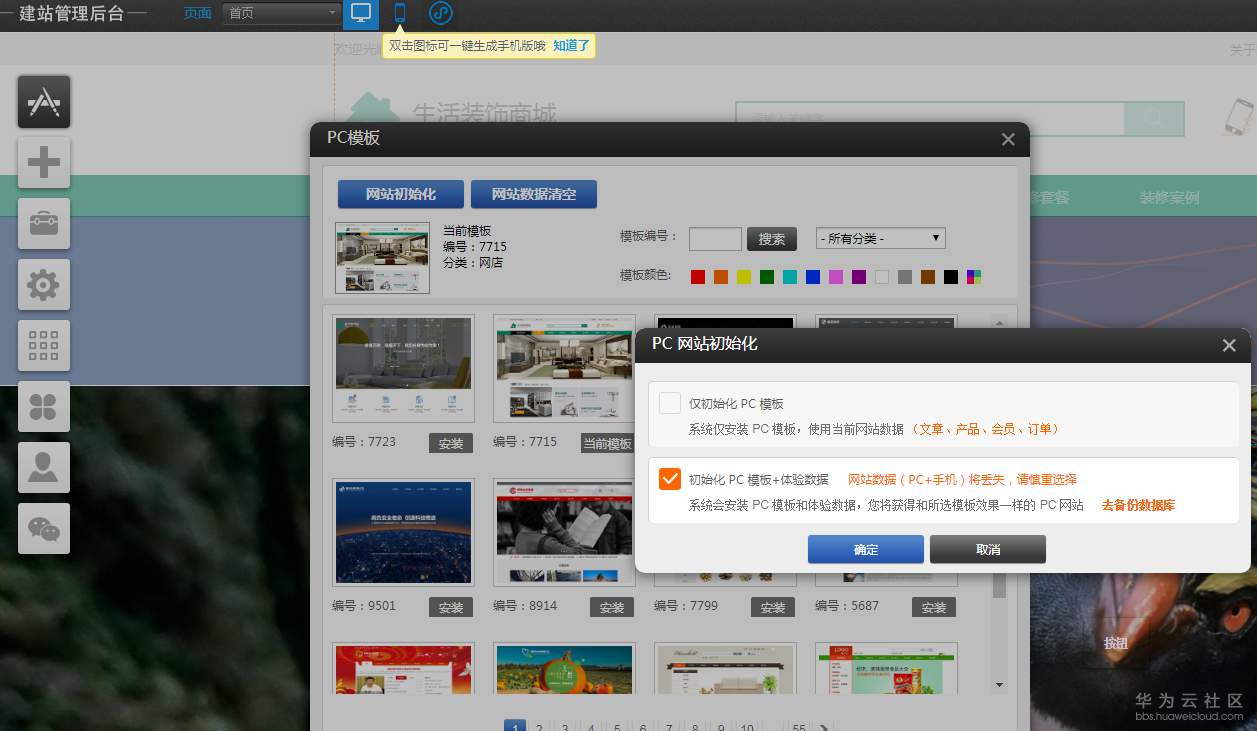The width and height of the screenshot is (1257, 731).
Task: Click the 模板编号 input field
Action: [x=715, y=239]
